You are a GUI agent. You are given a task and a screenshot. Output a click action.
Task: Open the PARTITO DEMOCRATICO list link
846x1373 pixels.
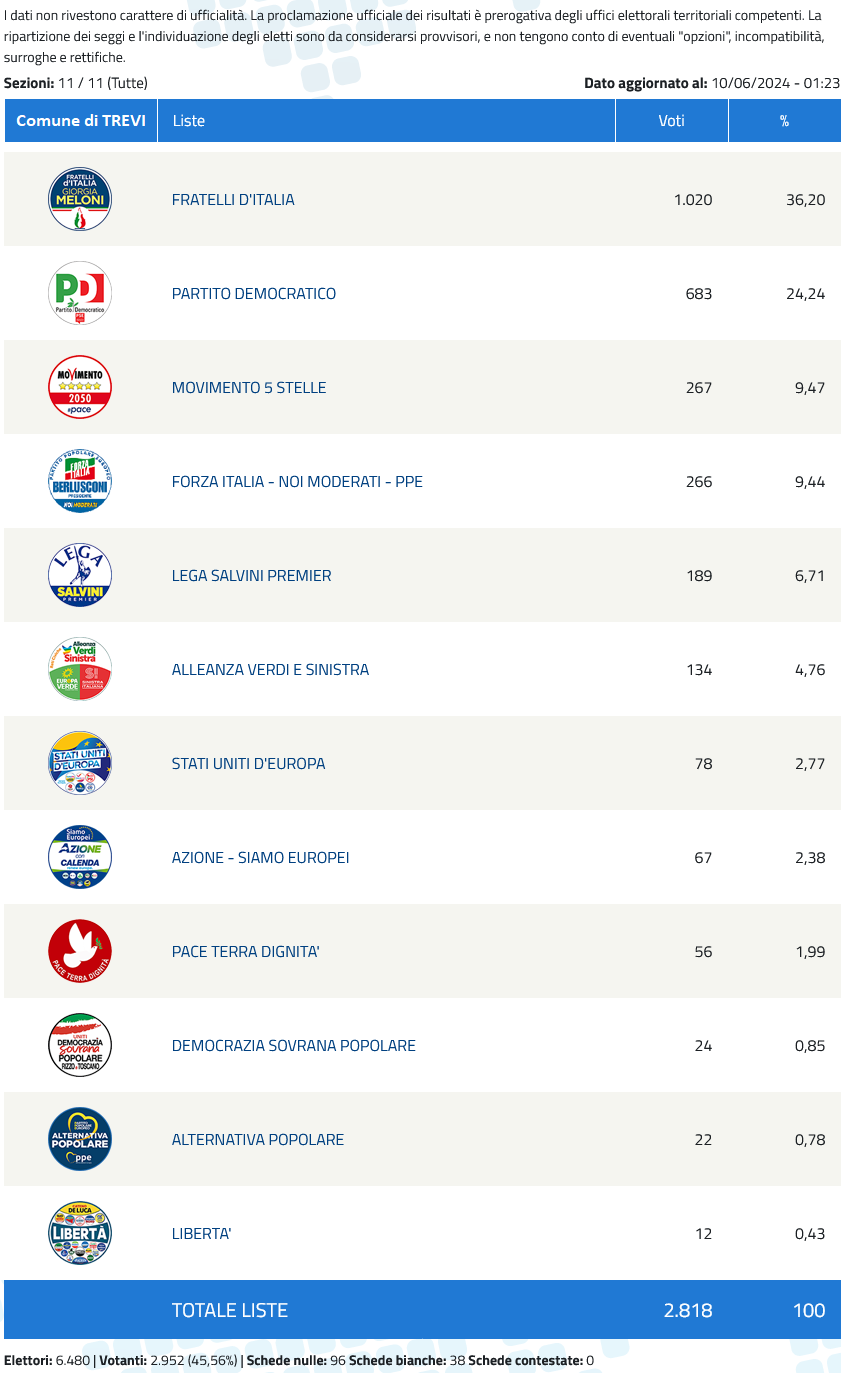tap(254, 293)
